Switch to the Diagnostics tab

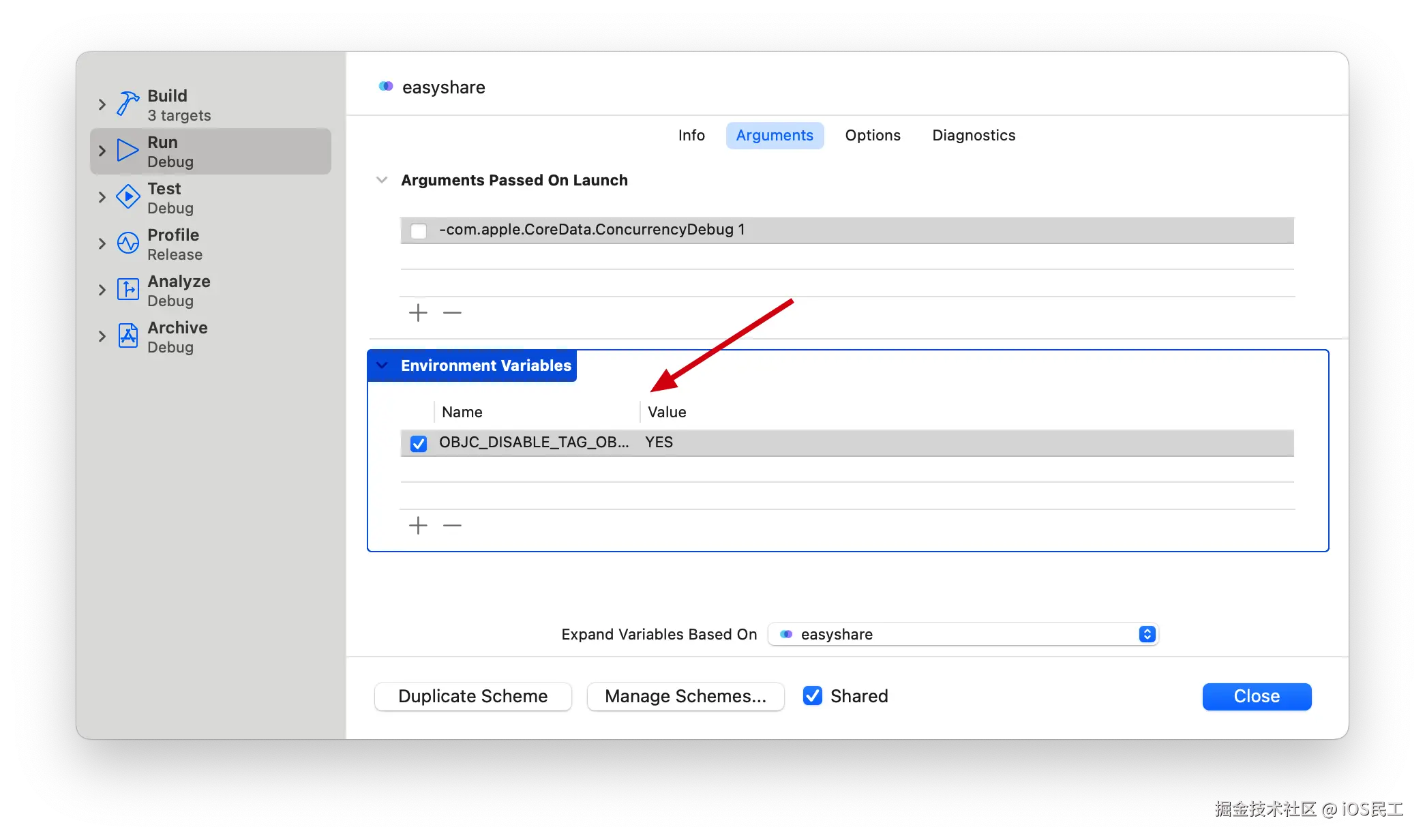pyautogui.click(x=974, y=135)
